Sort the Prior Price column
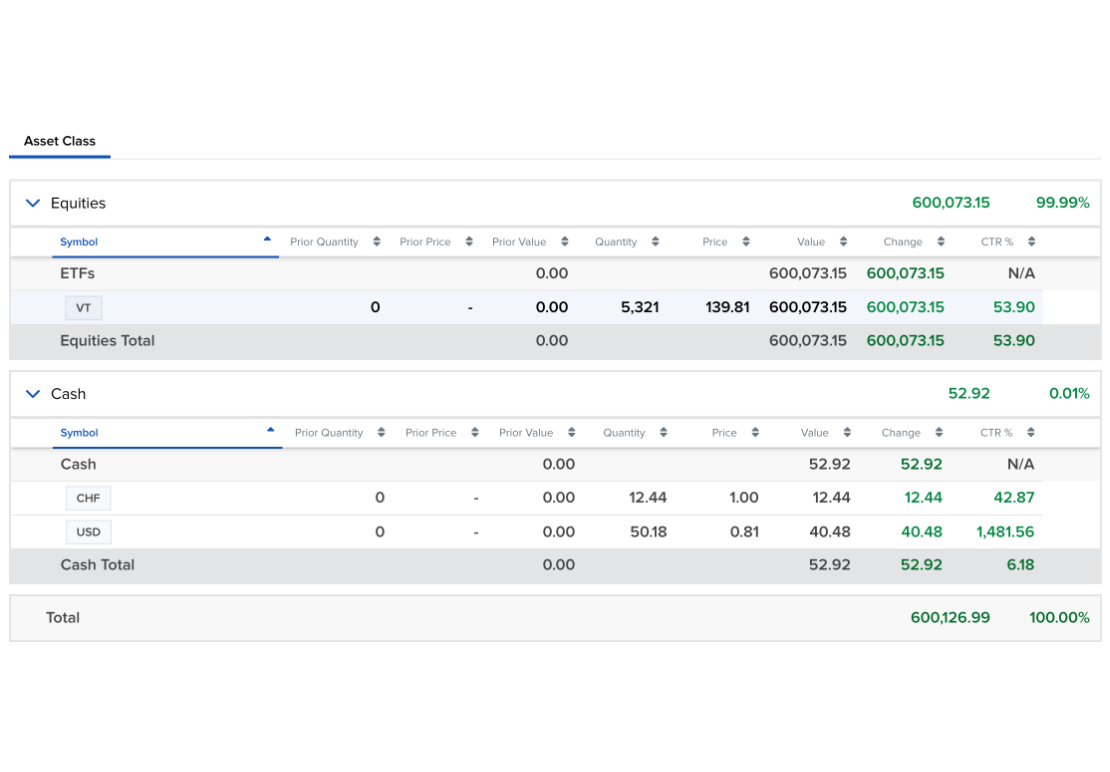The image size is (1110, 772). tap(470, 241)
